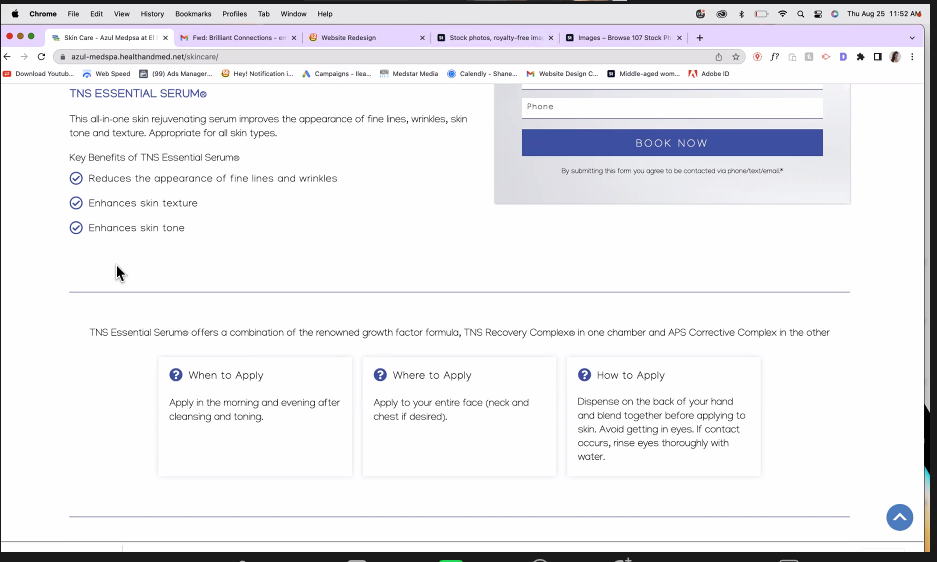Click the checkmark beside Enhances skin texture
The image size is (937, 562).
(x=76, y=203)
